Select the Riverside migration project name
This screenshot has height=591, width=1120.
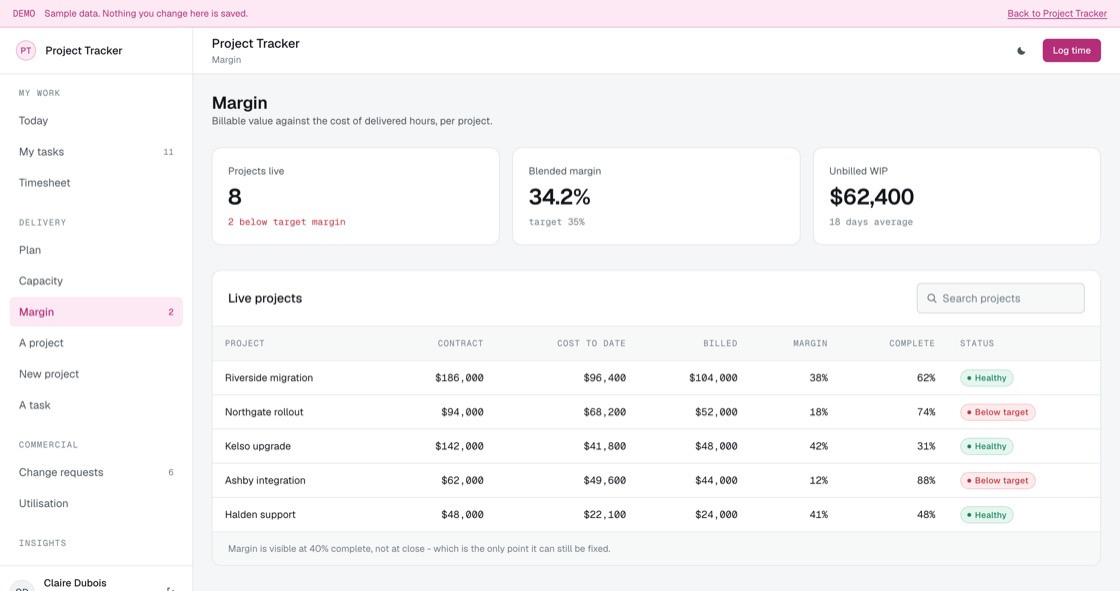[x=269, y=378]
